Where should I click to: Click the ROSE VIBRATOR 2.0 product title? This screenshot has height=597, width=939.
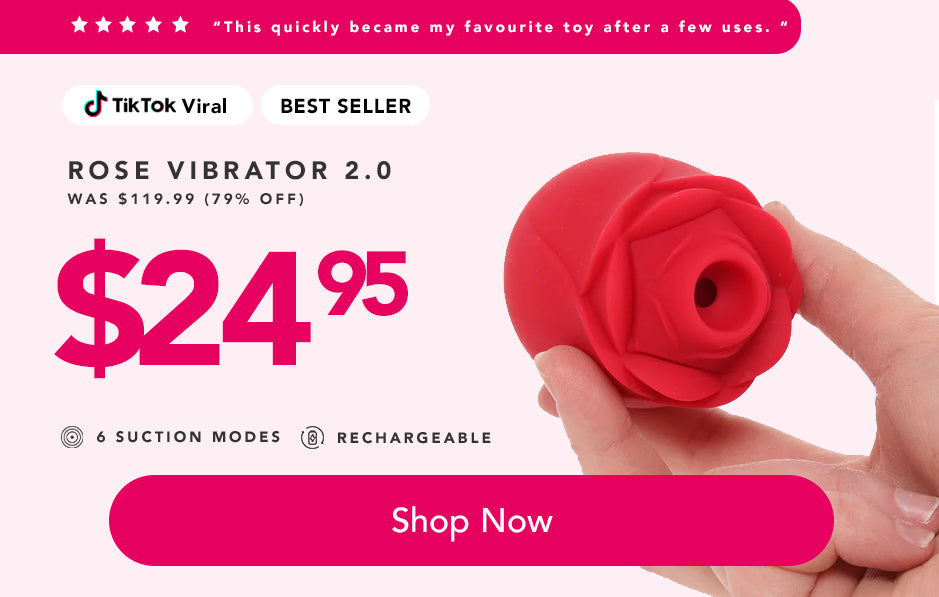point(230,170)
